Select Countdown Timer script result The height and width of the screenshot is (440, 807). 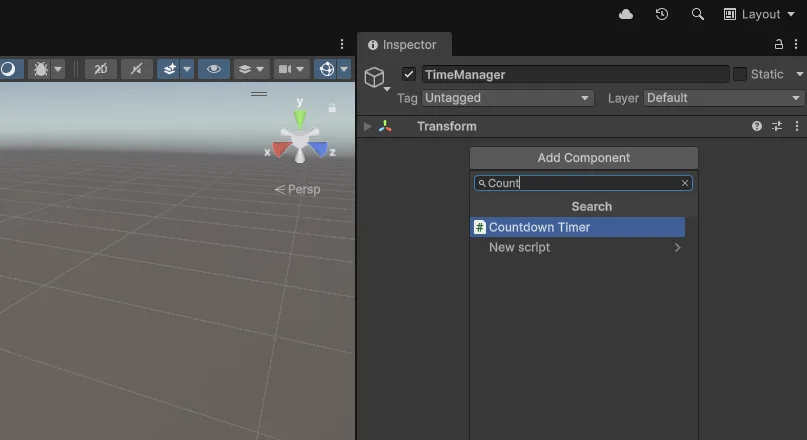[x=577, y=227]
